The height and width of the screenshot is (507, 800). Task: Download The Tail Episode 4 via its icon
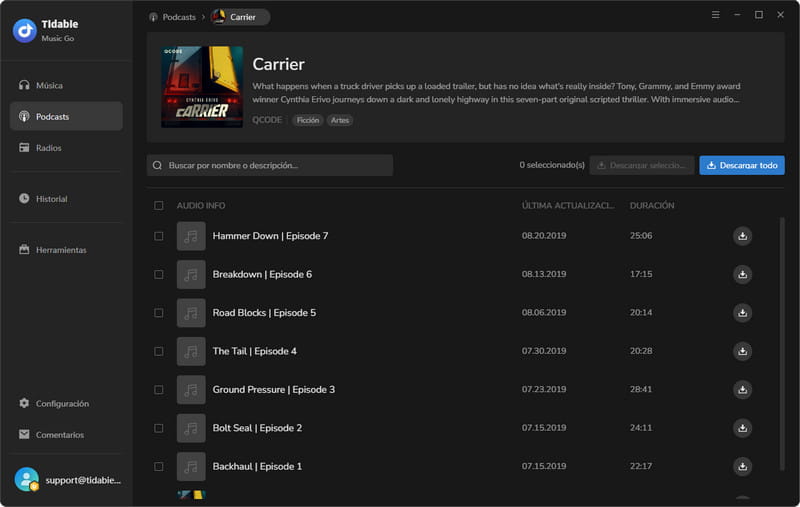click(742, 351)
